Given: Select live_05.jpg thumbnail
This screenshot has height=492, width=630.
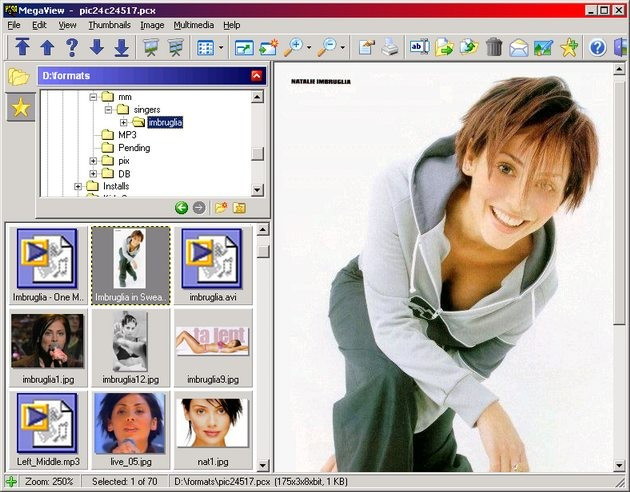Looking at the screenshot, I should (x=131, y=430).
